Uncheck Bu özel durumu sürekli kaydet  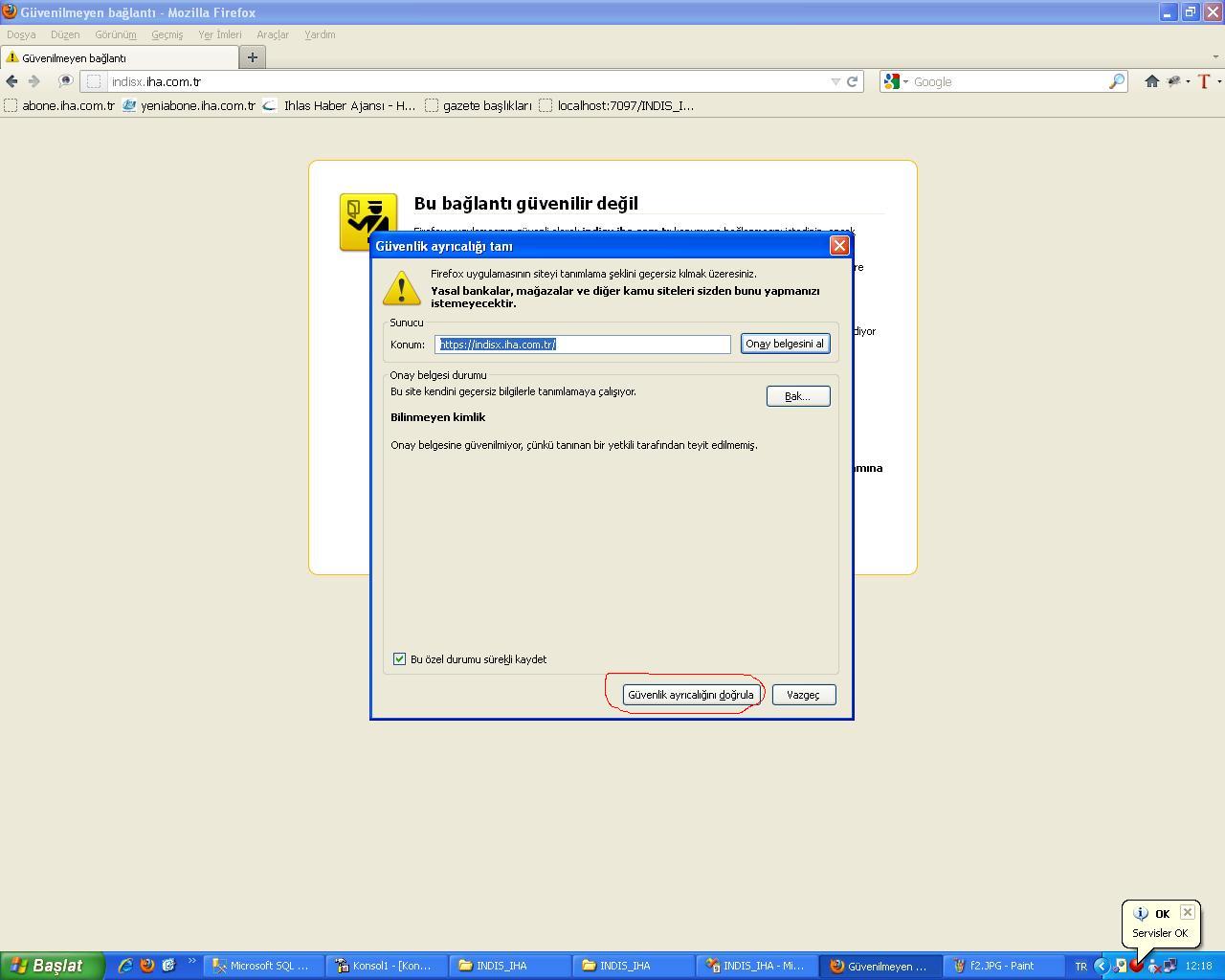point(399,658)
